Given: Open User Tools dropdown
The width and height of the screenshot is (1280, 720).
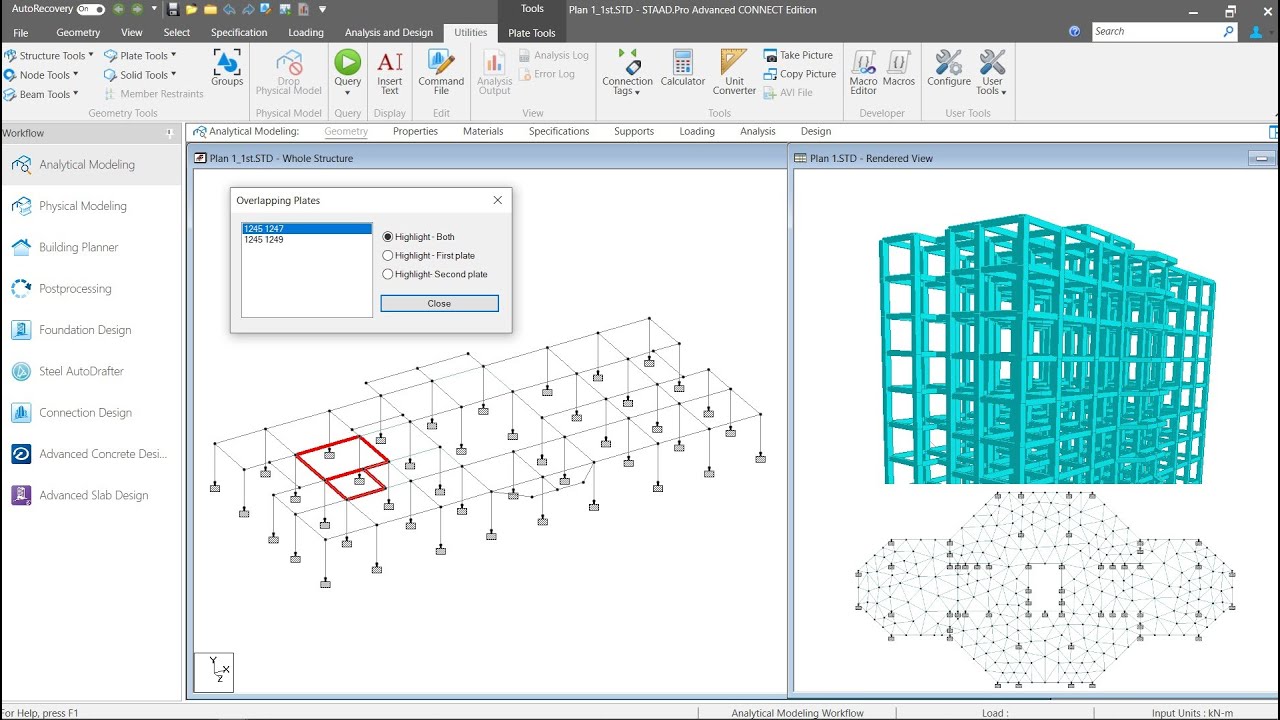Looking at the screenshot, I should tap(992, 72).
